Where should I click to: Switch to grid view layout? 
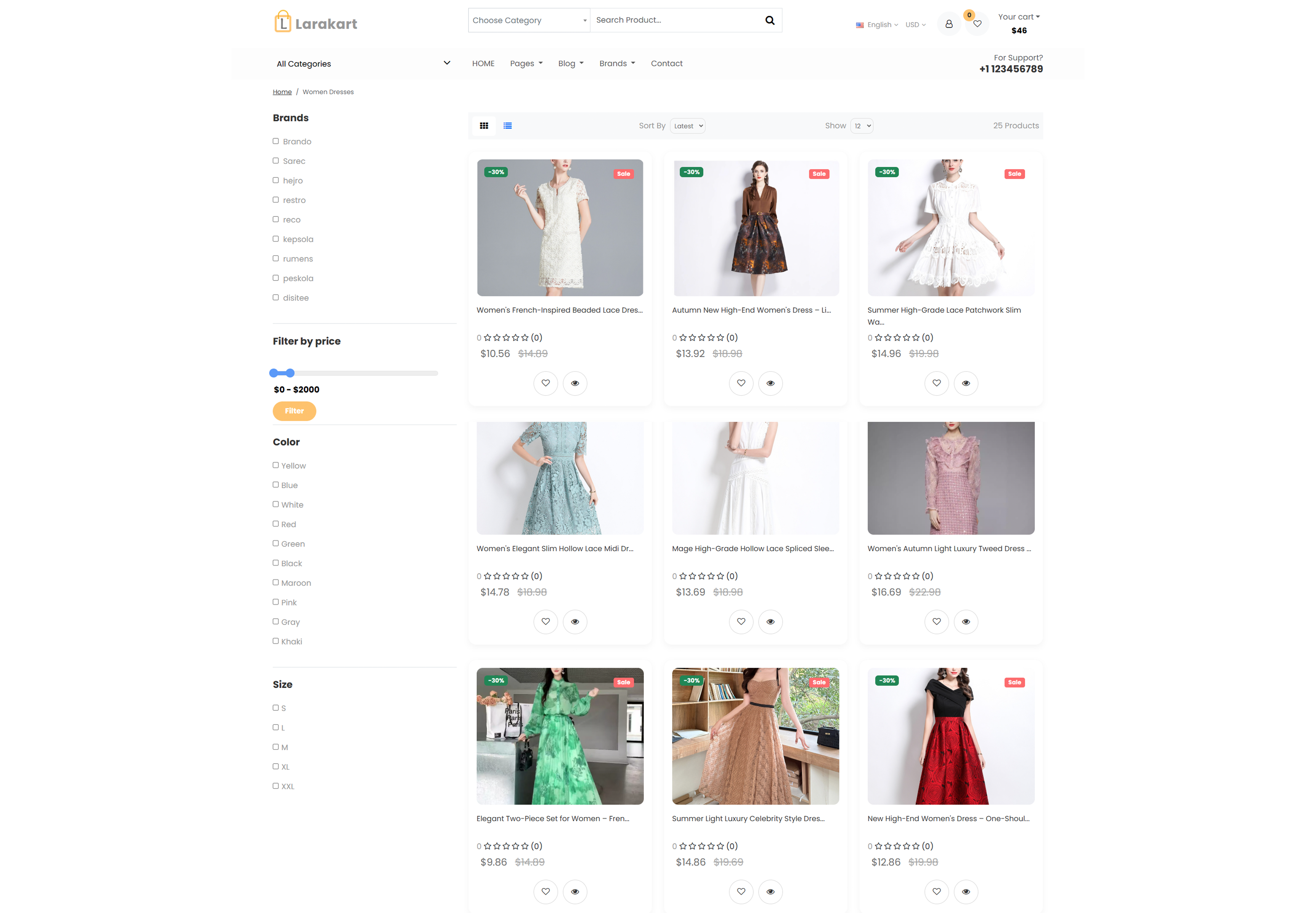[484, 126]
